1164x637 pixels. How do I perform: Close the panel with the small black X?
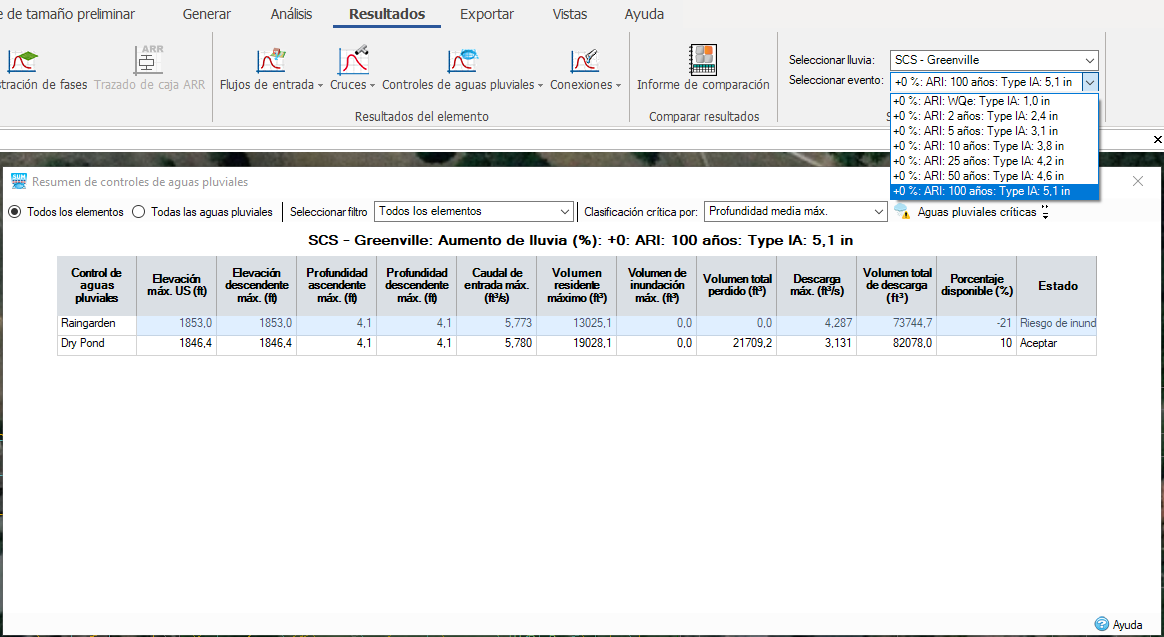click(x=1157, y=140)
